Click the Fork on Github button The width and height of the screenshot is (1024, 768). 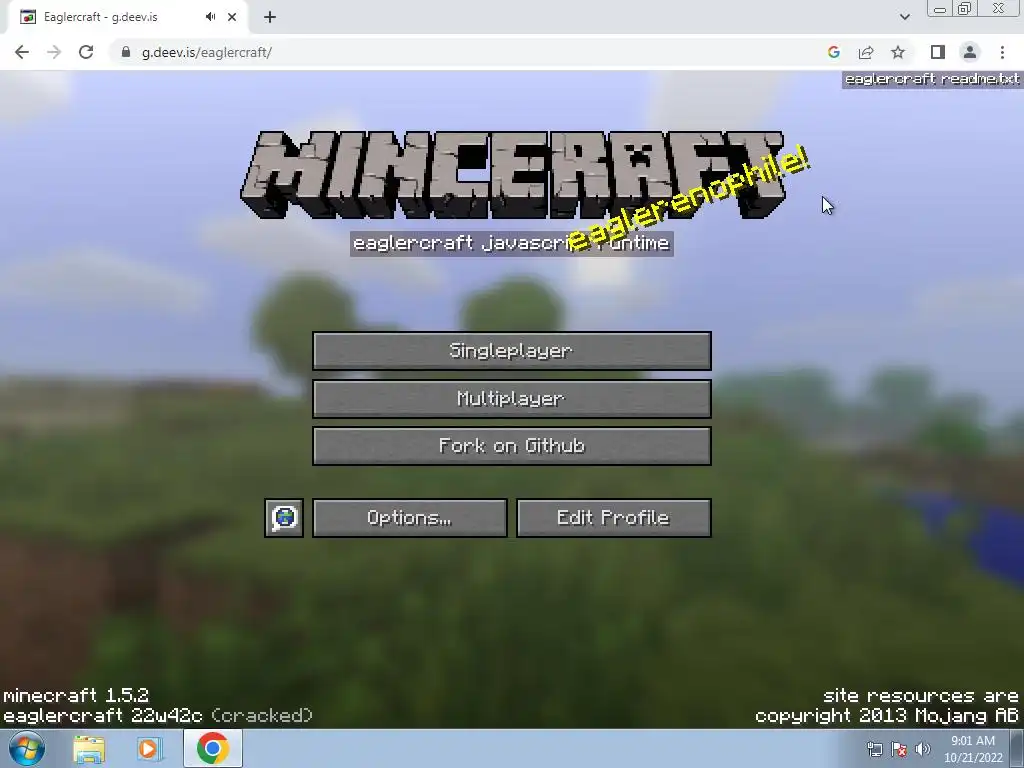pyautogui.click(x=511, y=446)
